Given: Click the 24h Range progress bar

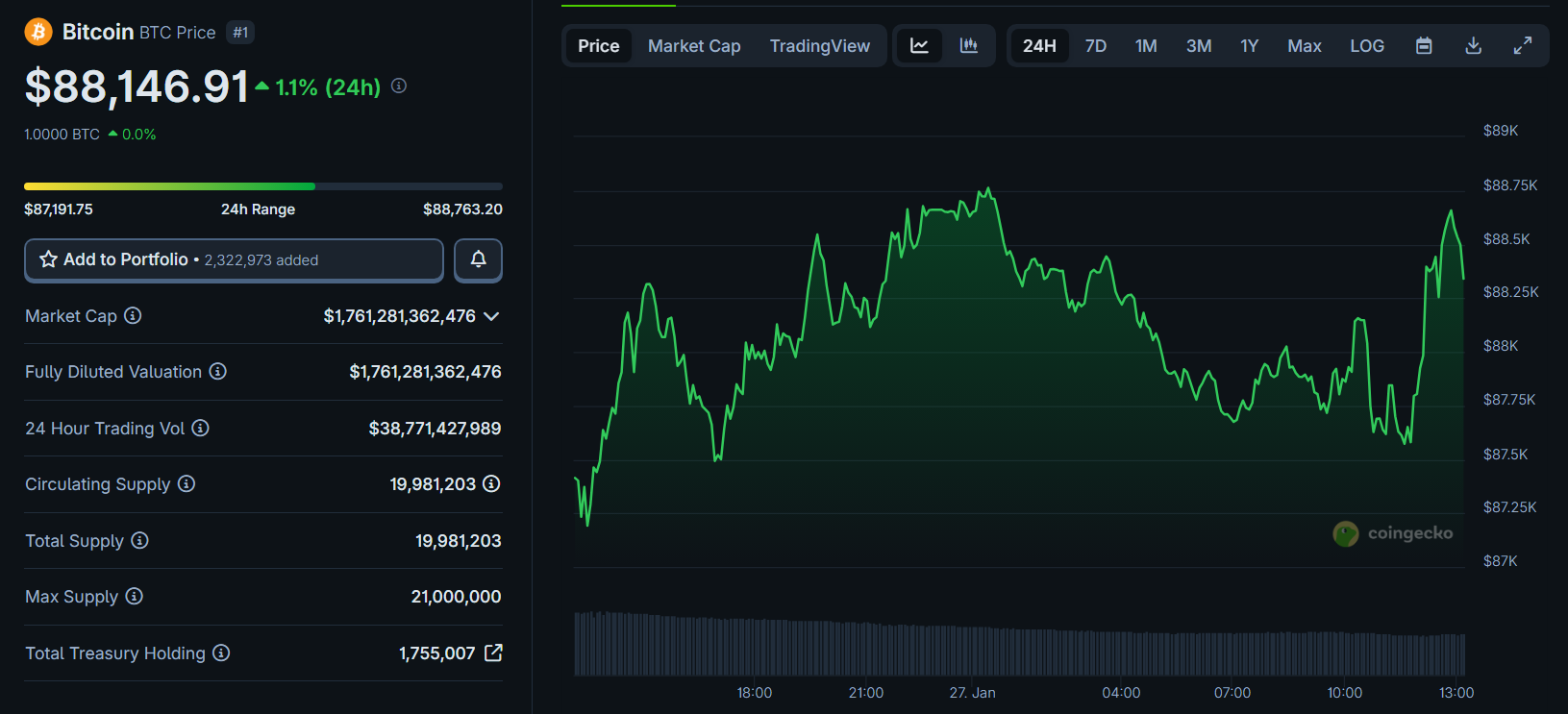Looking at the screenshot, I should pyautogui.click(x=262, y=186).
